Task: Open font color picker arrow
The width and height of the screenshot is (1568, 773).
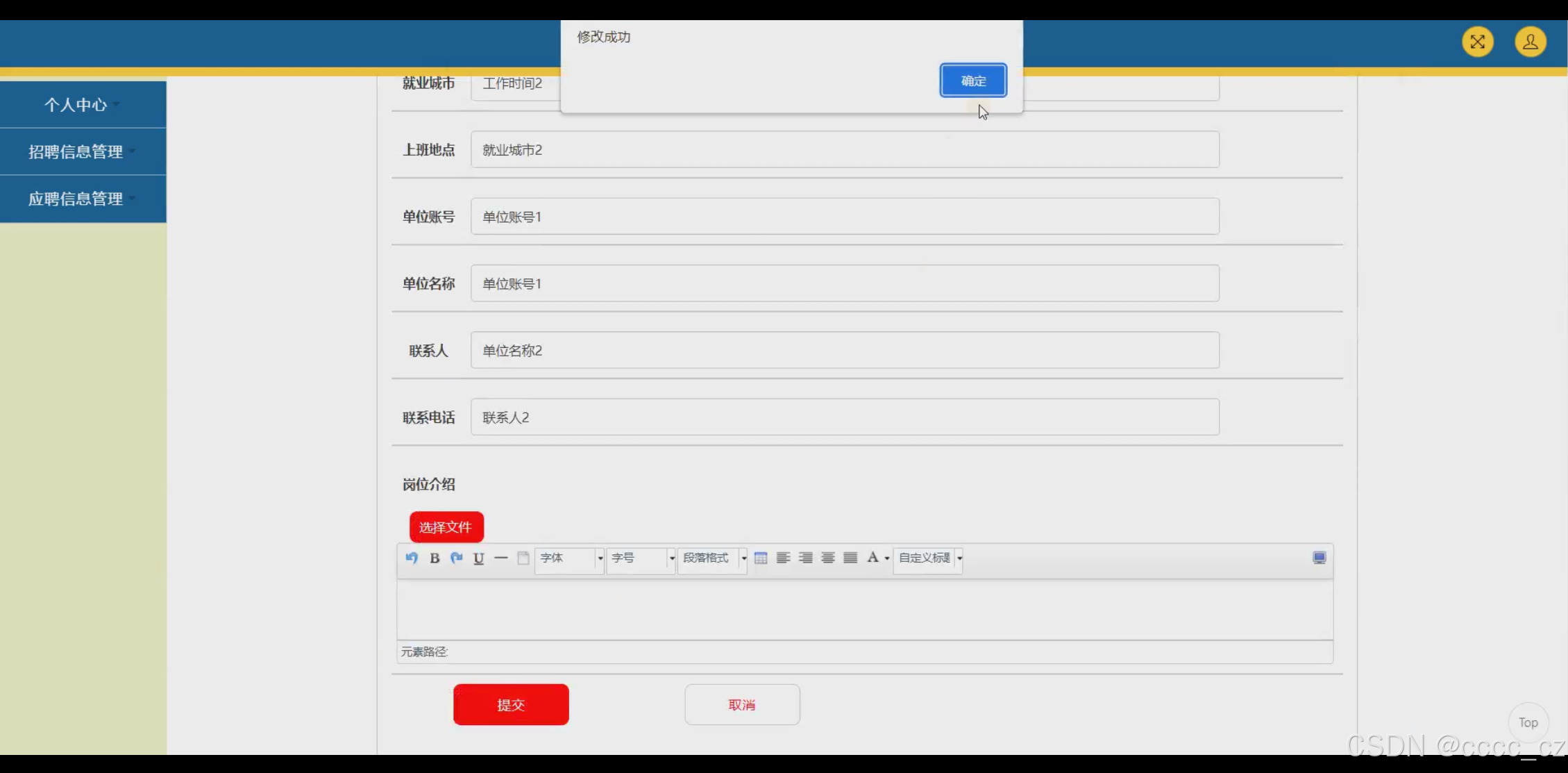Action: click(x=887, y=558)
